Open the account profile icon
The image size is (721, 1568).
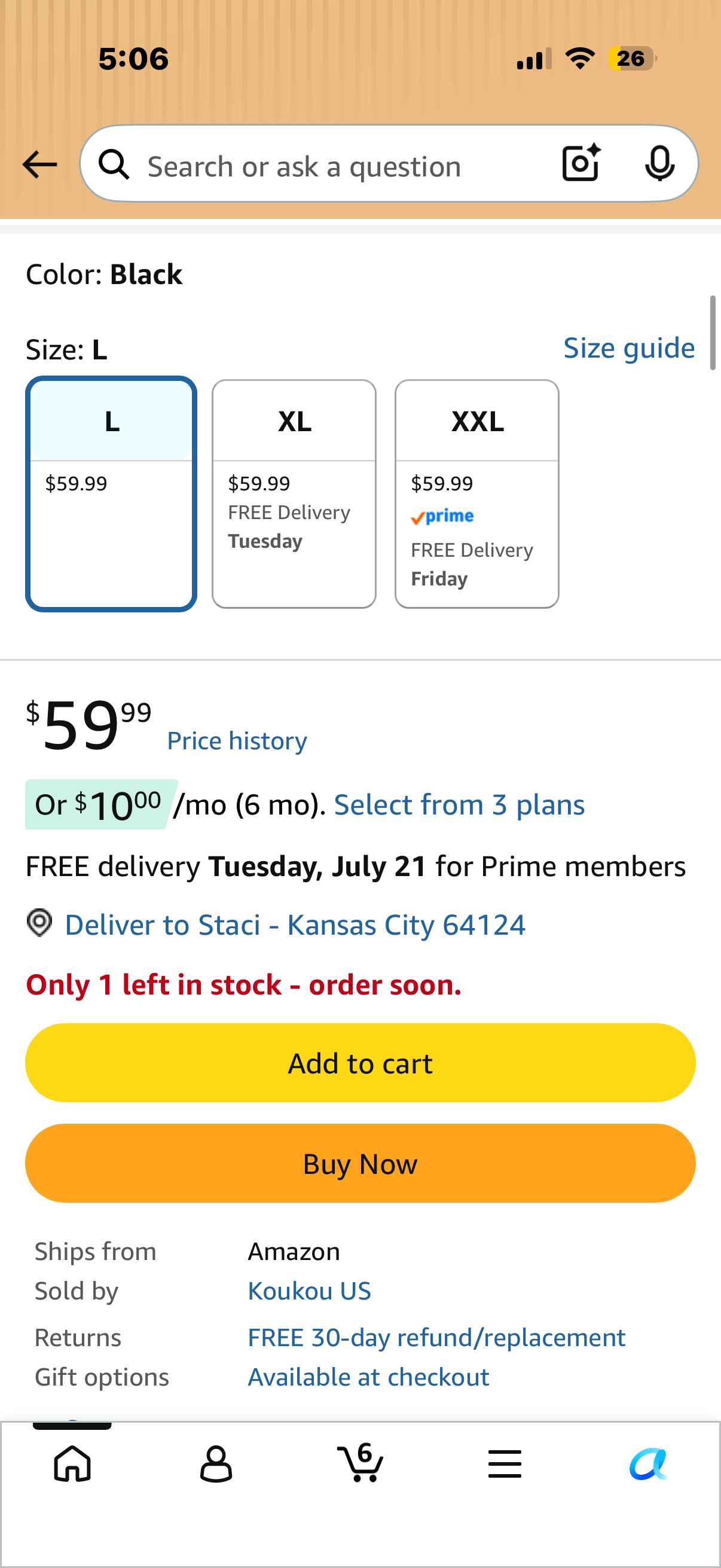[x=216, y=1463]
